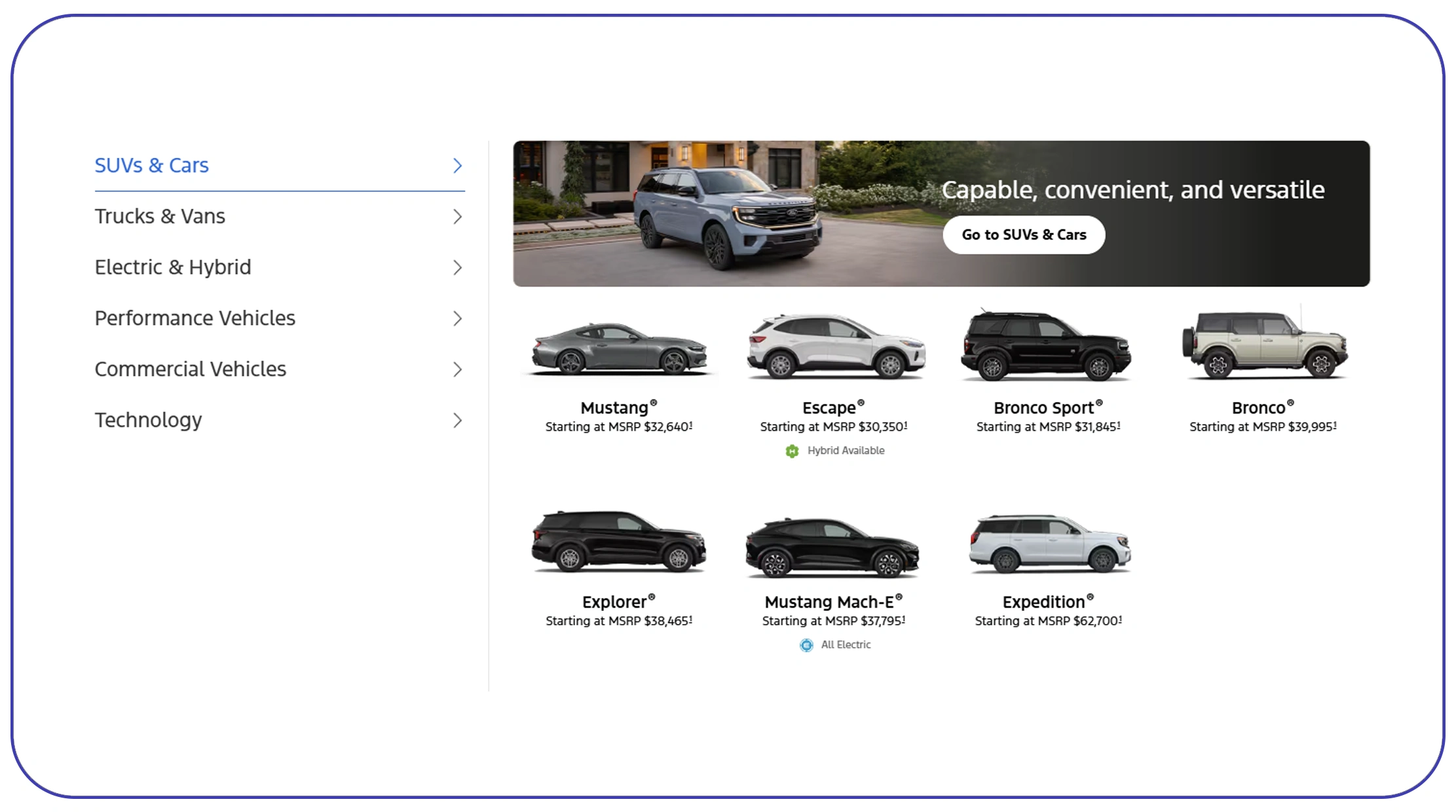Click the Go to SUVs & Cars button
Viewport: 1456px width, 812px height.
pyautogui.click(x=1024, y=234)
